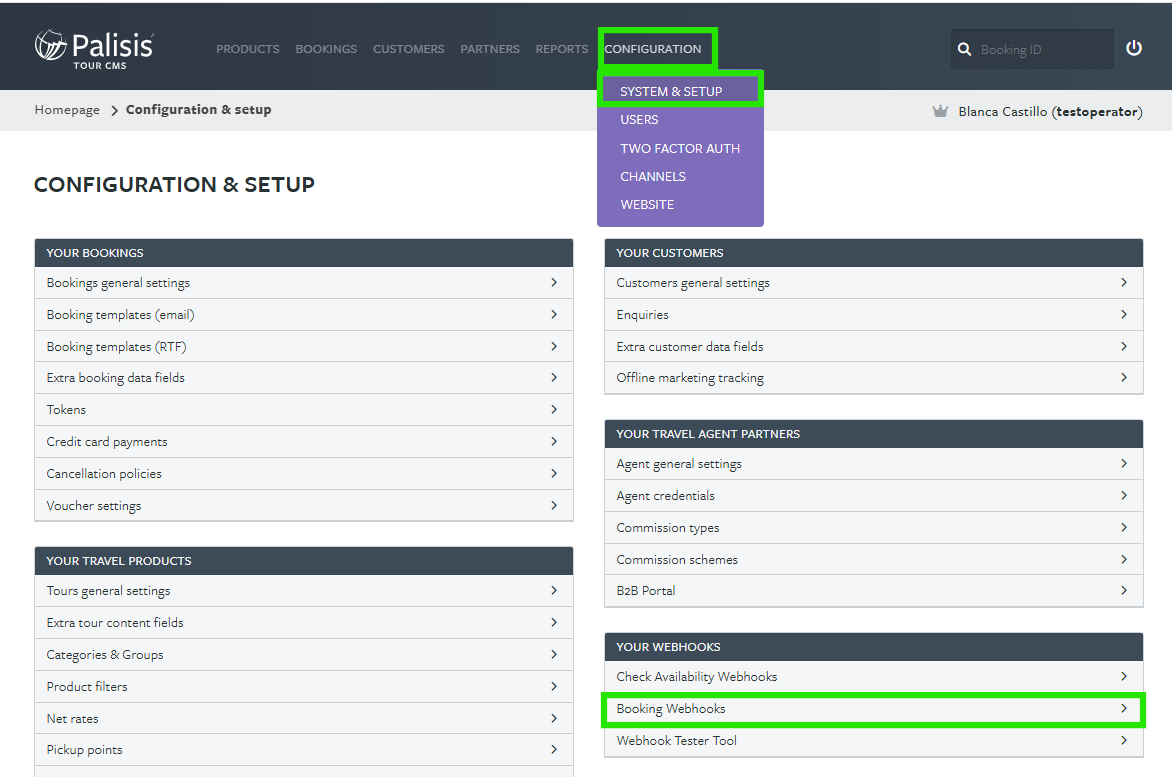Click the crown icon beside Blanca Castillo
1172x777 pixels.
pyautogui.click(x=940, y=111)
